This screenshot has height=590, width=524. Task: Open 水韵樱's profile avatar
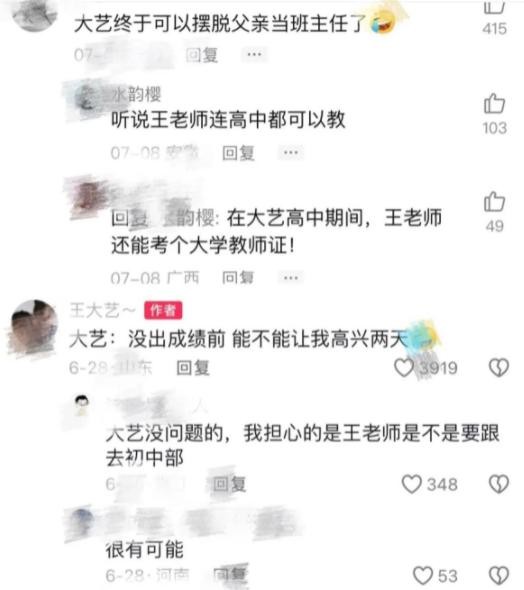tap(87, 98)
